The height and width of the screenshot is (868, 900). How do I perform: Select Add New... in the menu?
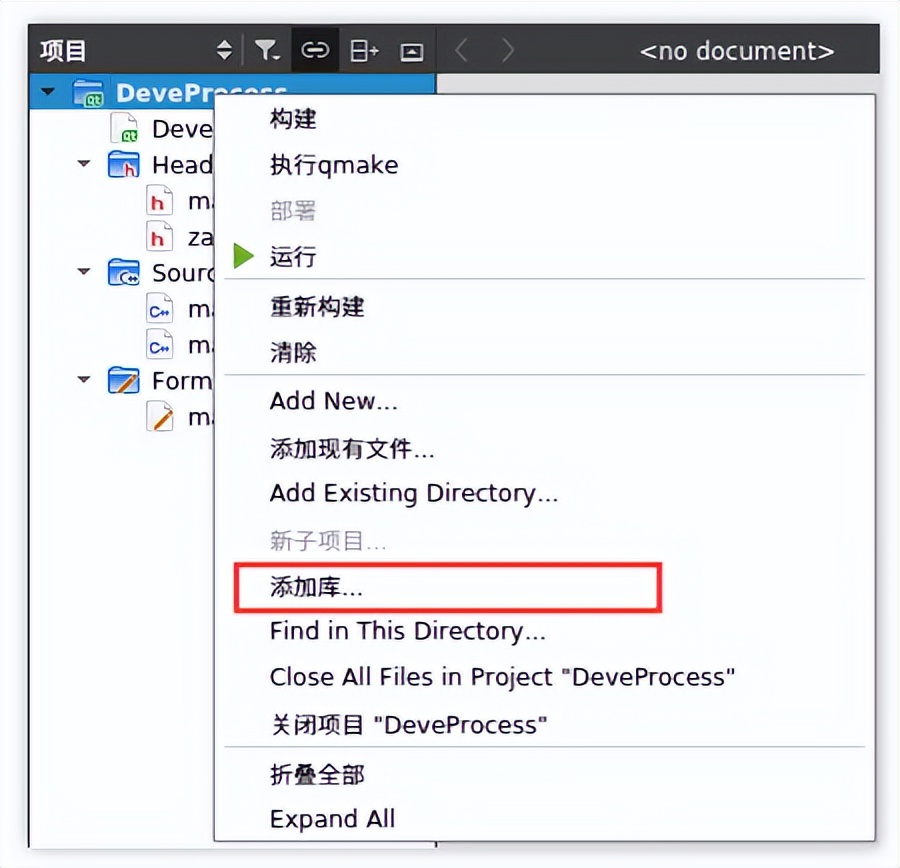[333, 400]
